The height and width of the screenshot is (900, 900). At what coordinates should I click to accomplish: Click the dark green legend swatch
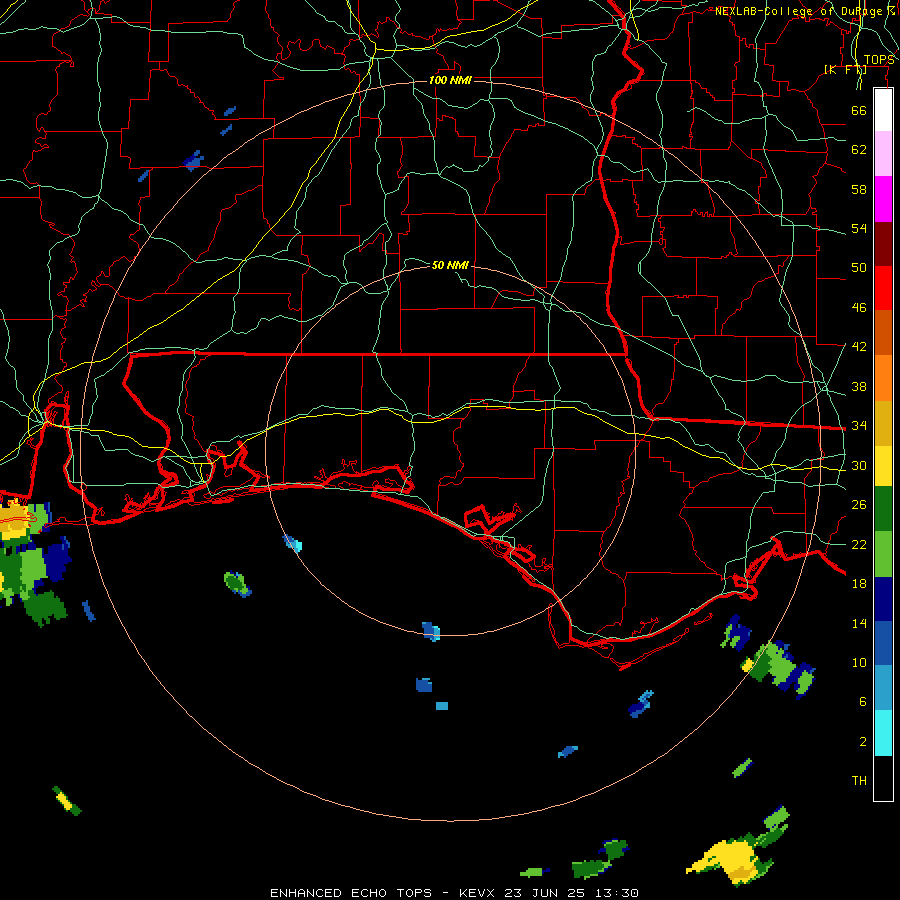point(883,509)
